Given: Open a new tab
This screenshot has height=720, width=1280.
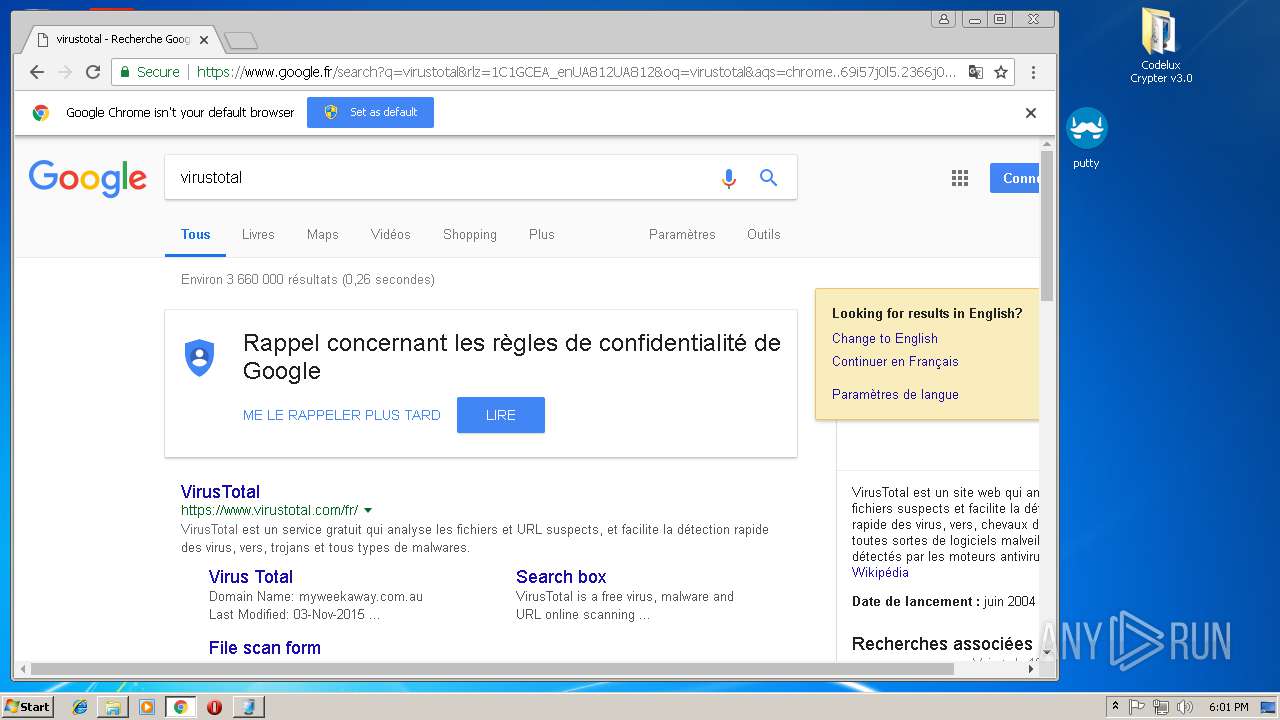Looking at the screenshot, I should pyautogui.click(x=241, y=40).
